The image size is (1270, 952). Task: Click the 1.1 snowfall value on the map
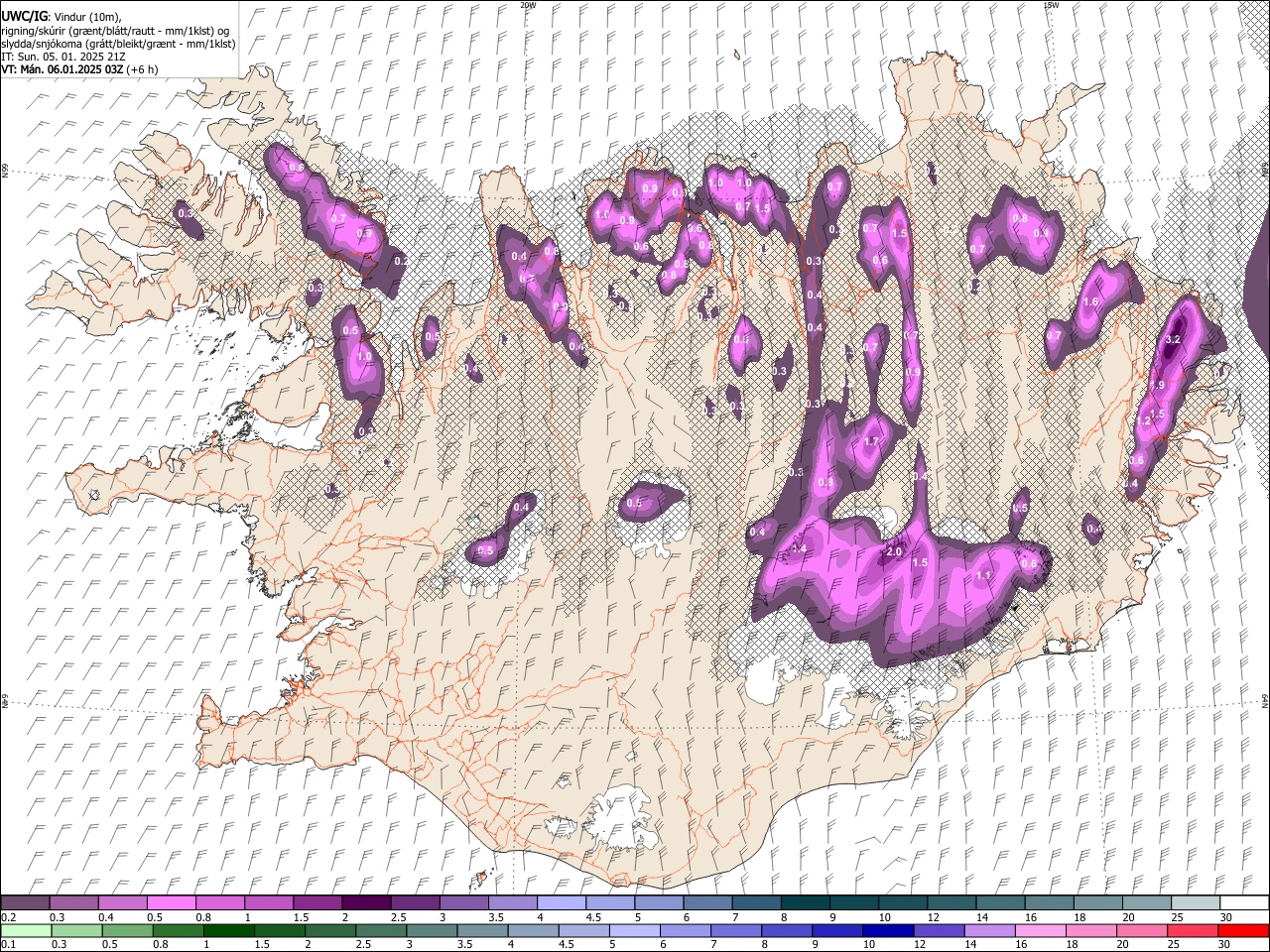click(x=984, y=575)
